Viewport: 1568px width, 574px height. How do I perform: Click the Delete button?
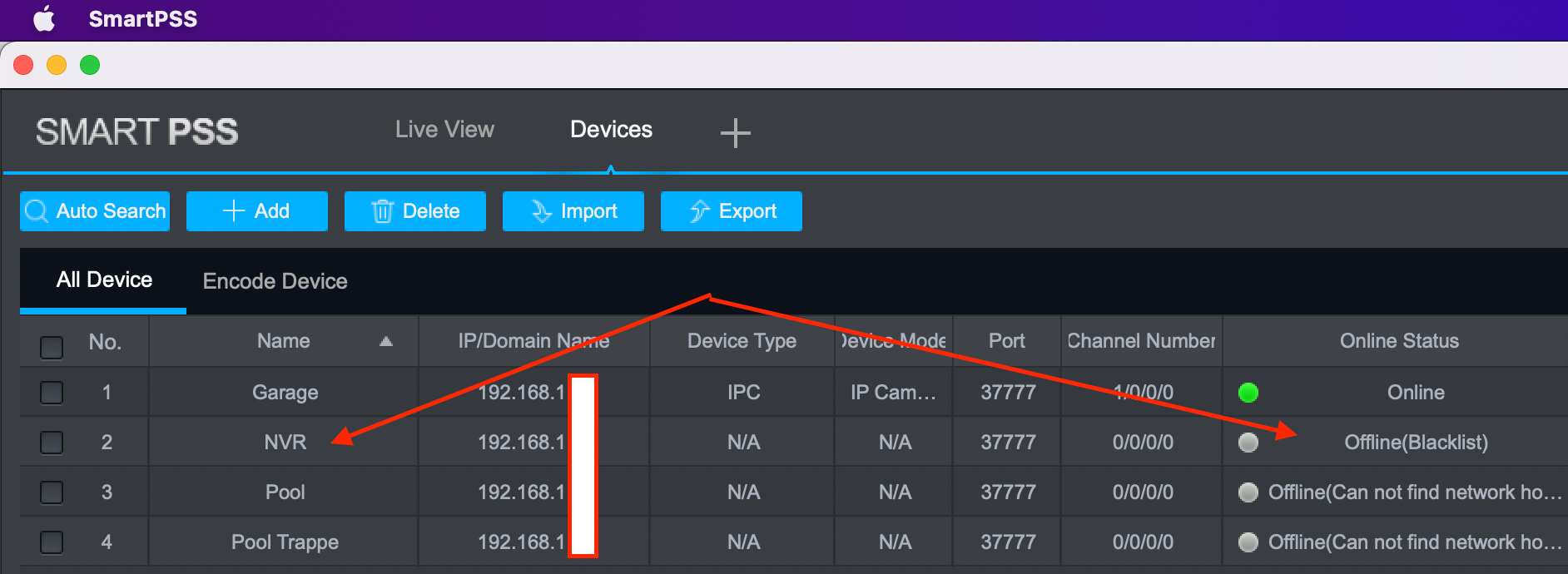414,211
